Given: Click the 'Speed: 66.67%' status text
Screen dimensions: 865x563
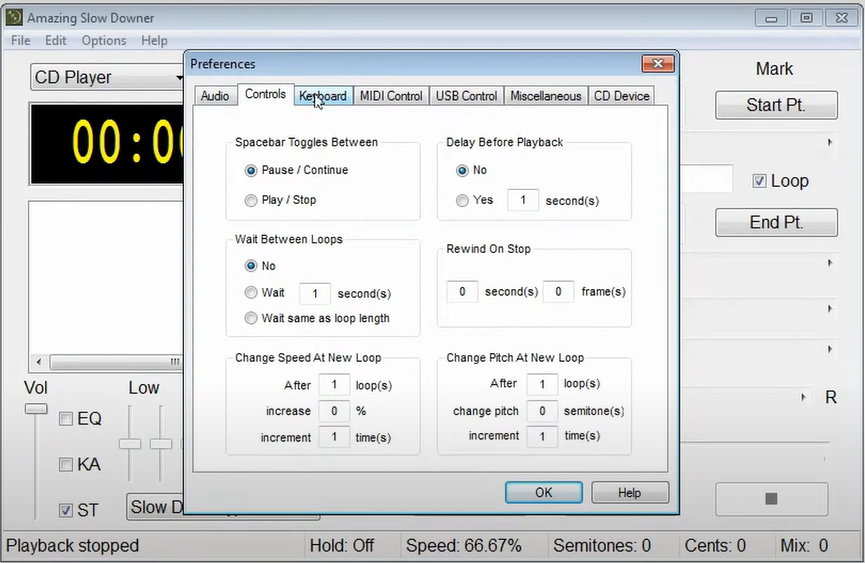Looking at the screenshot, I should tap(463, 545).
